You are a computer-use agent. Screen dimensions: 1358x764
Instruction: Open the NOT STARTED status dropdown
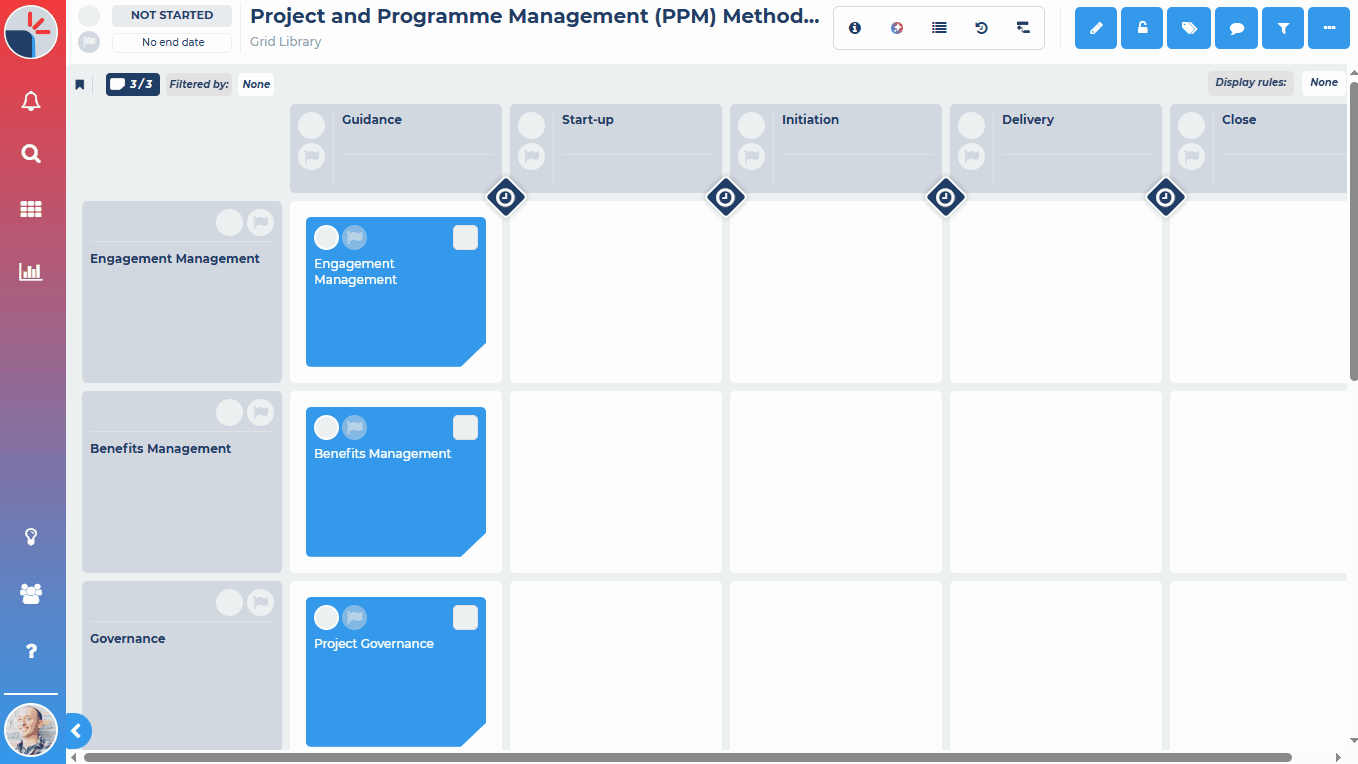click(172, 16)
